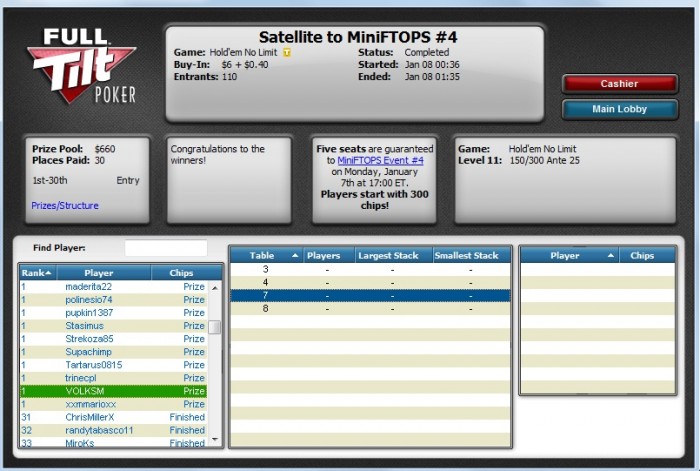
Task: Select highlighted Table 7 row
Action: pos(370,296)
